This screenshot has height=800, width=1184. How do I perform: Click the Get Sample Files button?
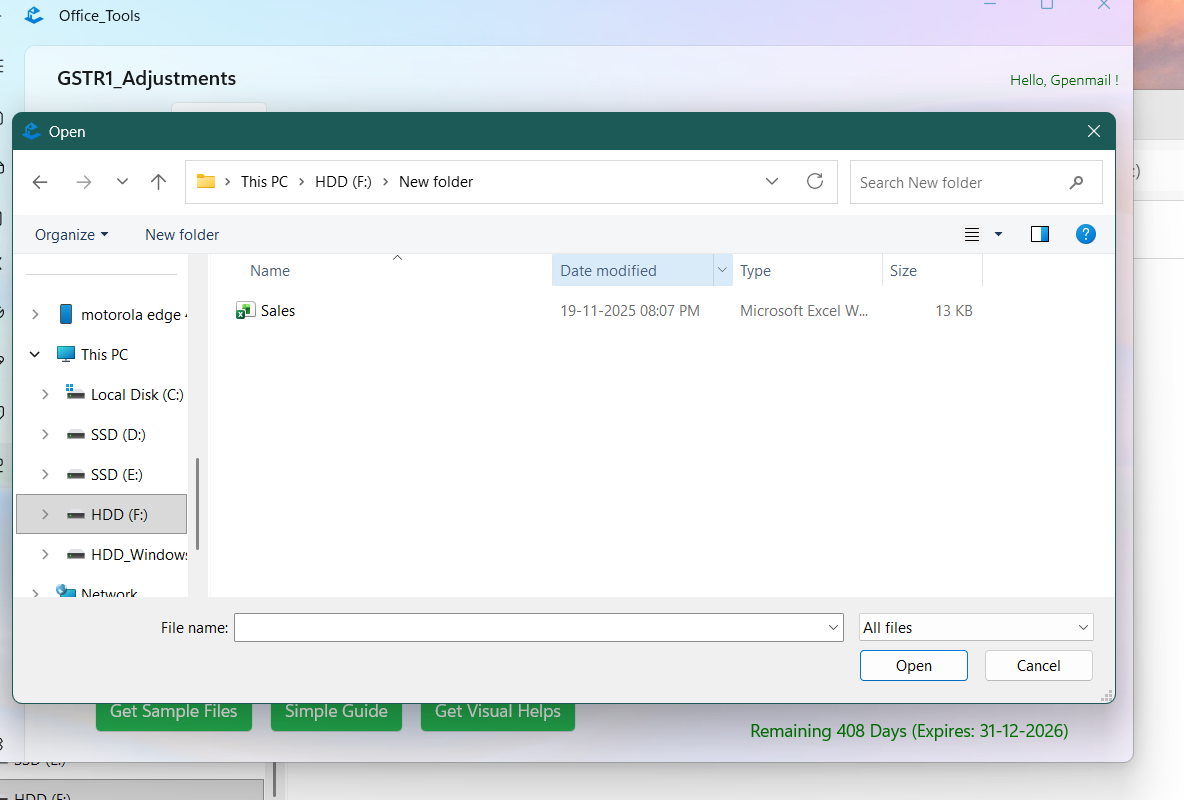[x=173, y=711]
